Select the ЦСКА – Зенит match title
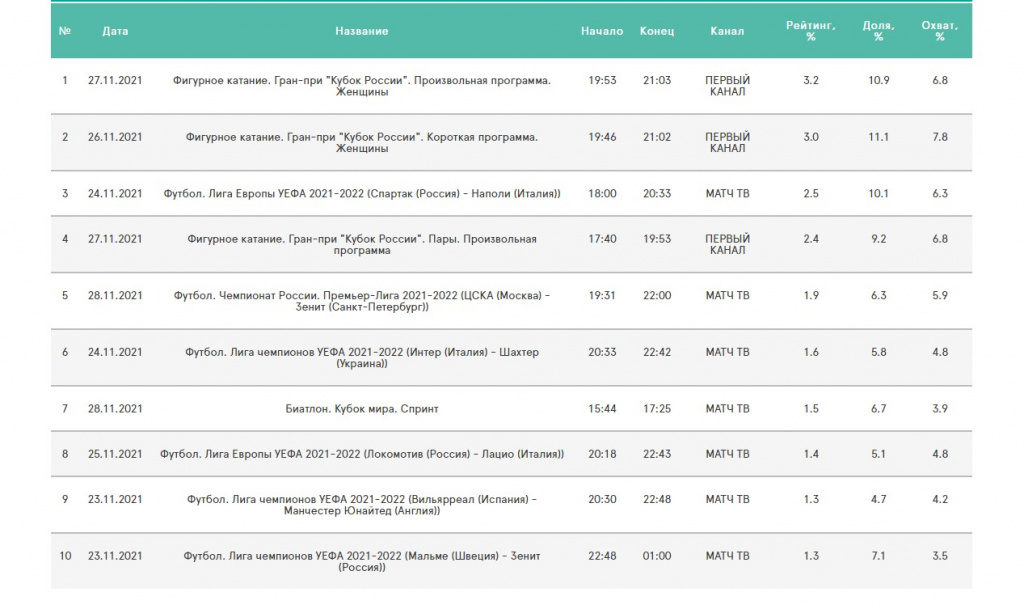 click(x=362, y=301)
